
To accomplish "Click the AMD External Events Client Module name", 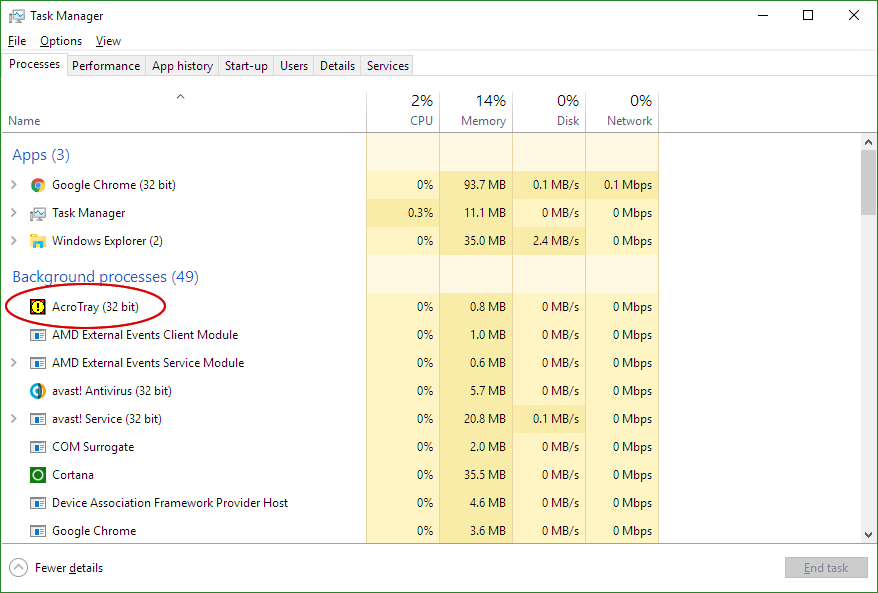I will (x=145, y=335).
